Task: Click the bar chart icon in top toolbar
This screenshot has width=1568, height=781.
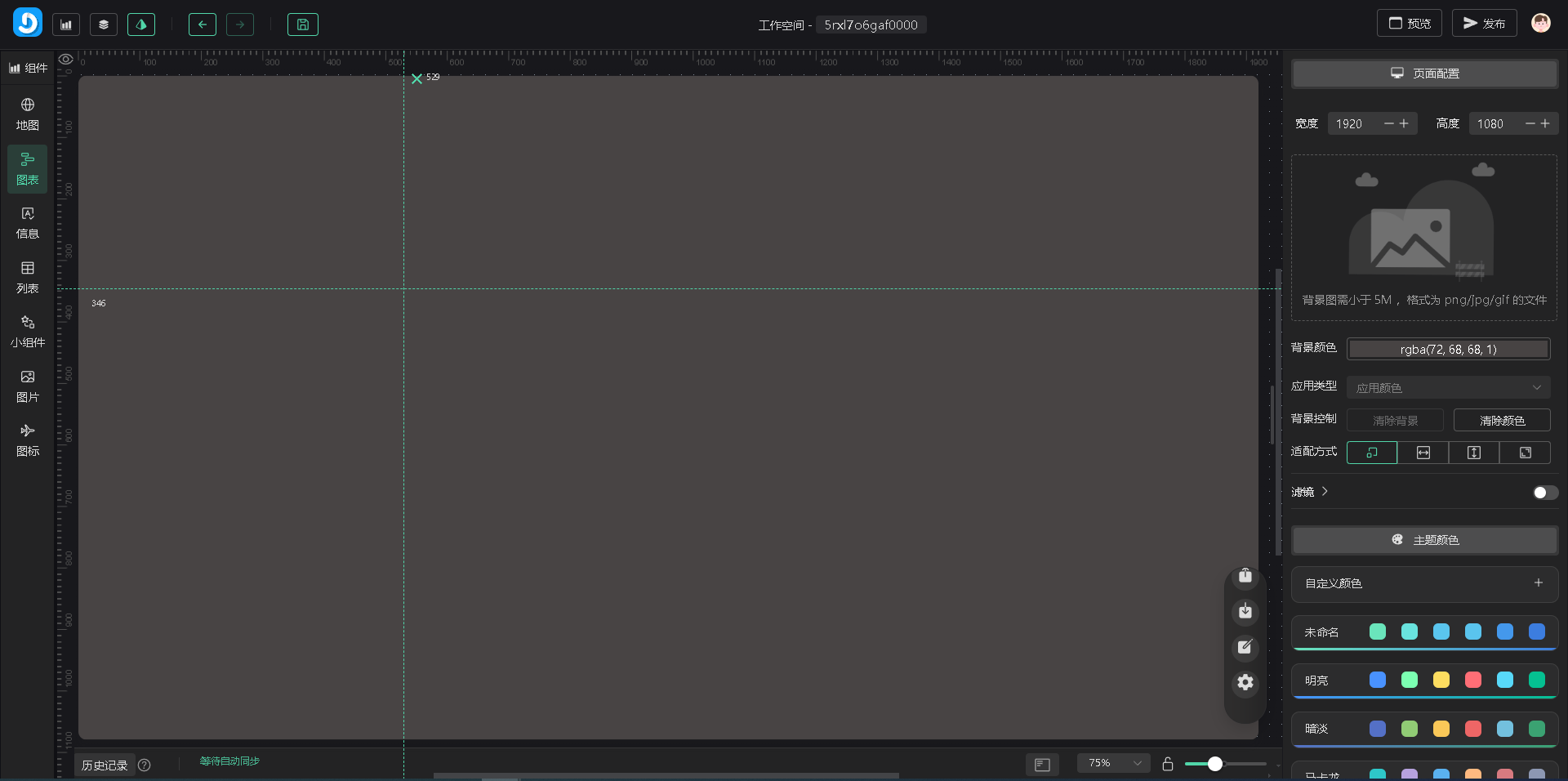Action: (x=66, y=25)
